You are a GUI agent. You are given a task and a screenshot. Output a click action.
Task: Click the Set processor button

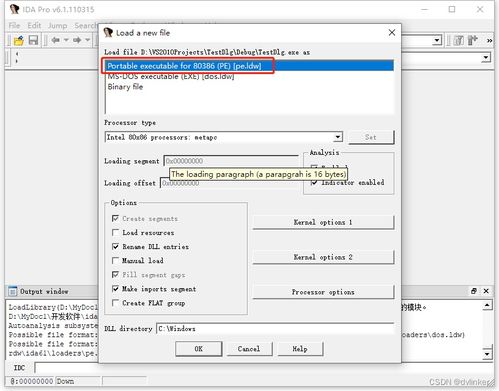(371, 137)
